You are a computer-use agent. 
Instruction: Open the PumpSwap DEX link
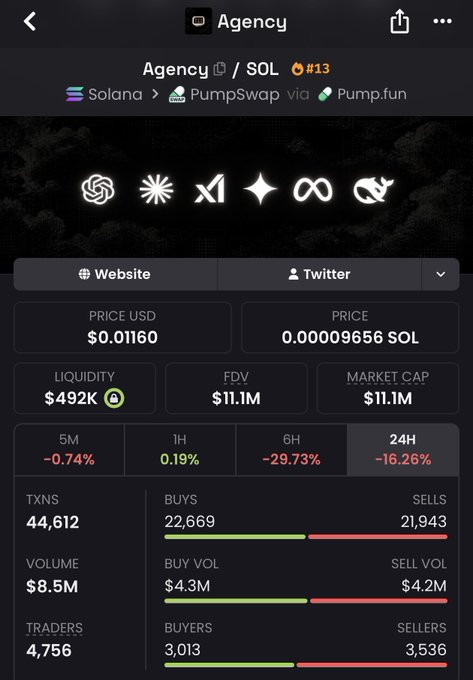click(224, 94)
